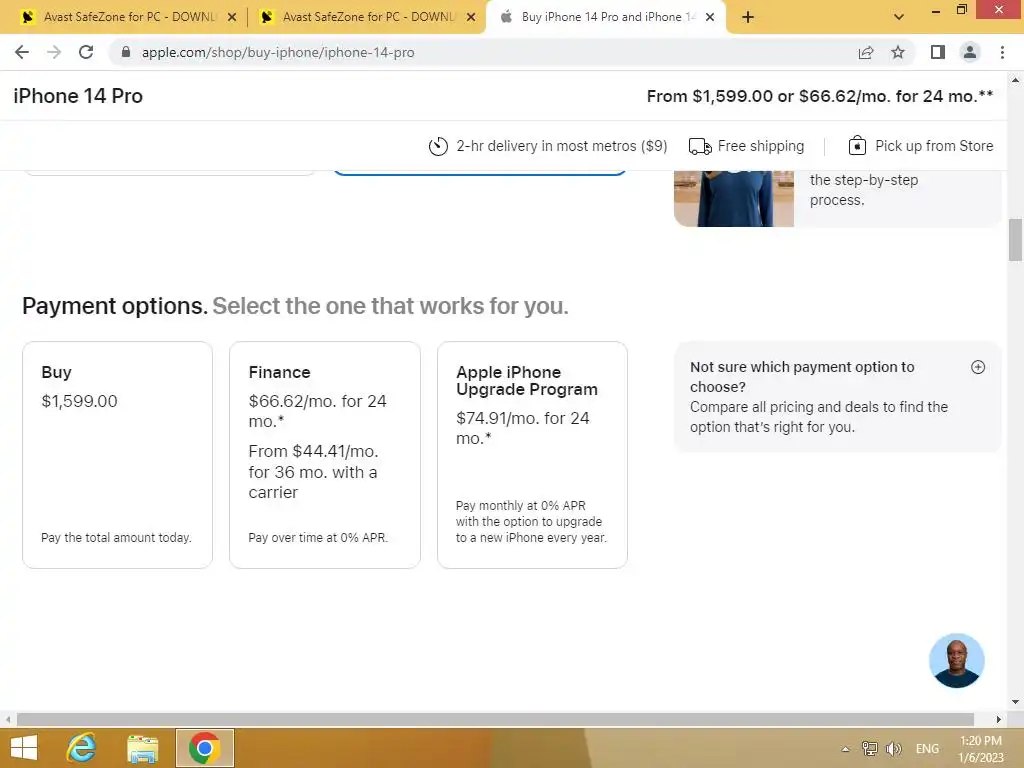1024x768 pixels.
Task: Click the Free shipping truck icon
Action: [700, 146]
